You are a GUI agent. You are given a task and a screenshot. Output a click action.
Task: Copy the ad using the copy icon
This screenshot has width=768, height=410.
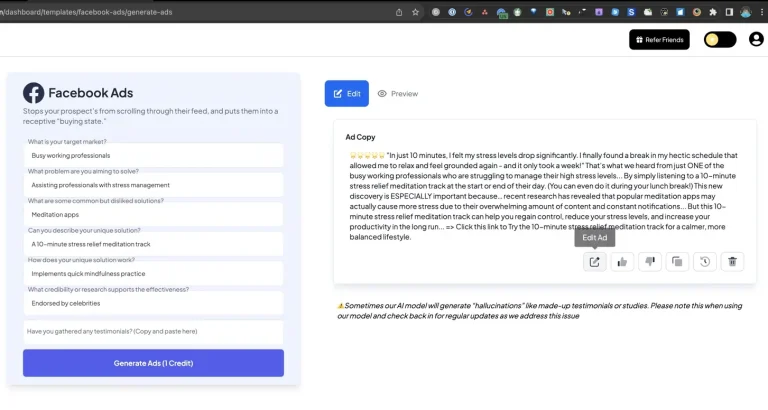point(677,261)
